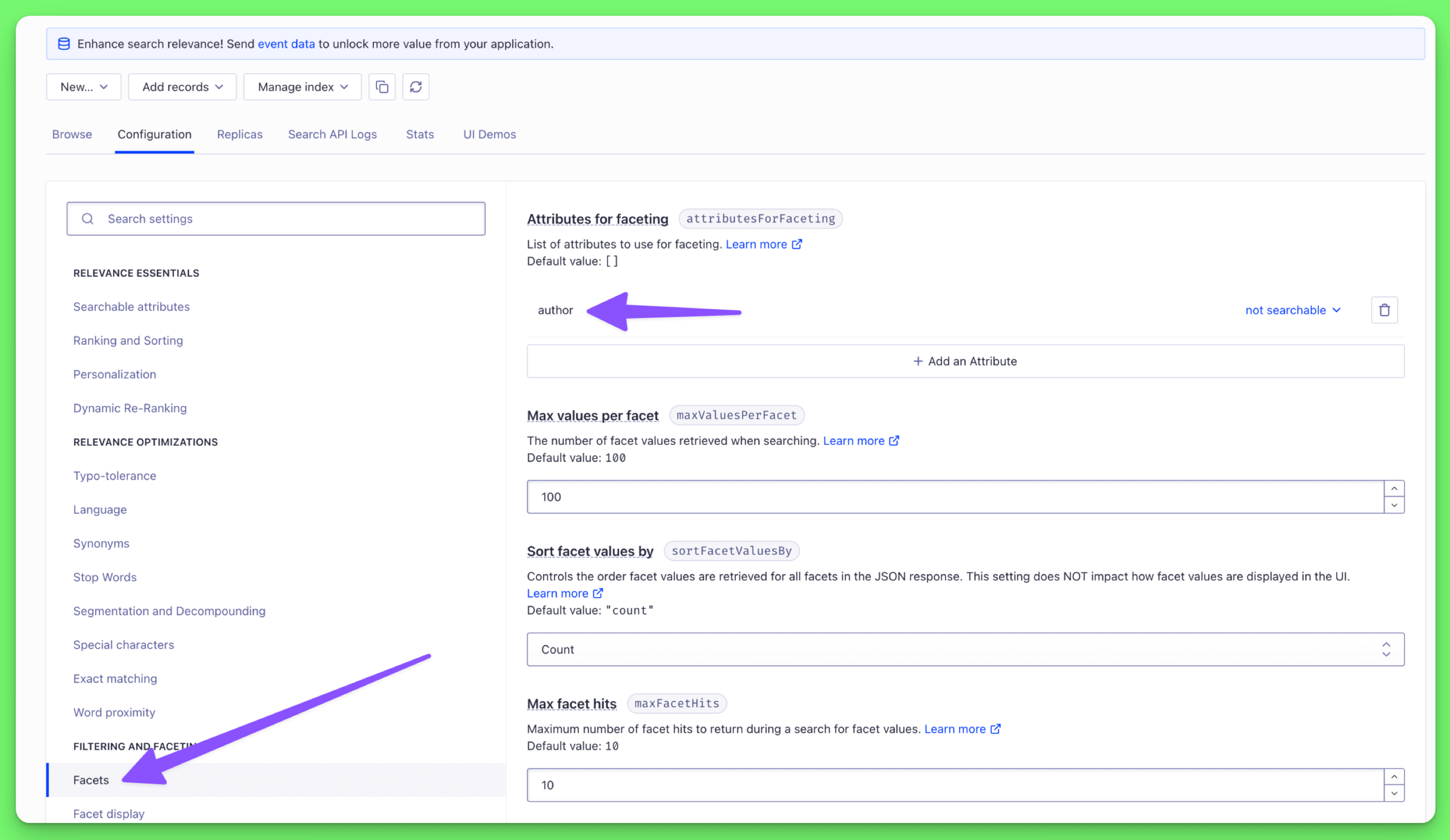Click the Max values per facet input
Screen dimensions: 1450x840
(955, 497)
